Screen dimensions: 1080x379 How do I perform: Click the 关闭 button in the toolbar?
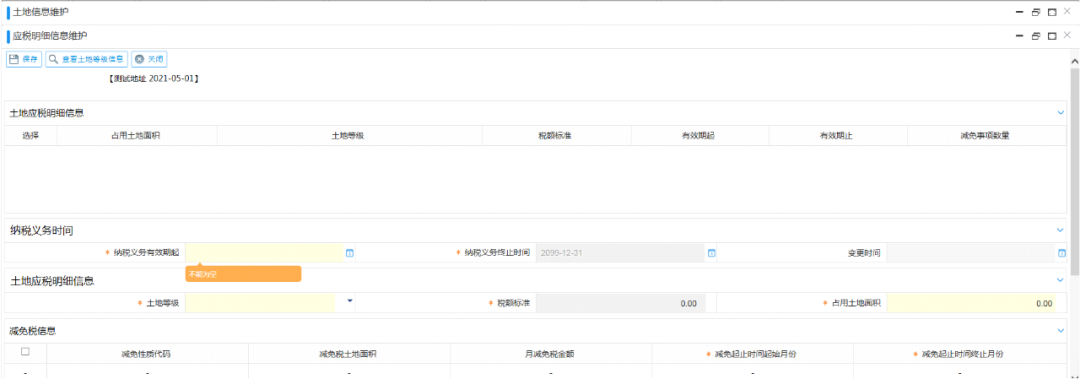[149, 59]
